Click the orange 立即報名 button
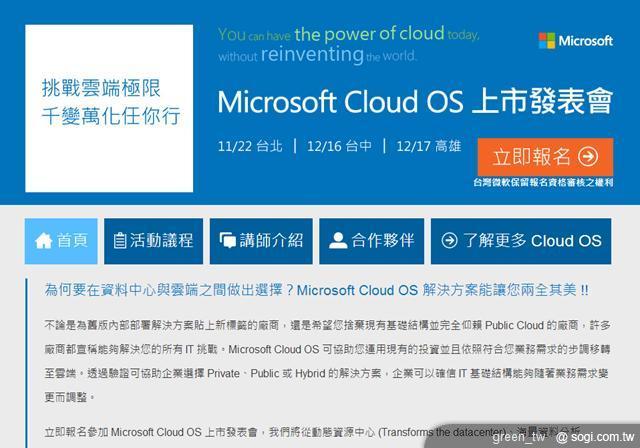The image size is (640, 448). (545, 157)
